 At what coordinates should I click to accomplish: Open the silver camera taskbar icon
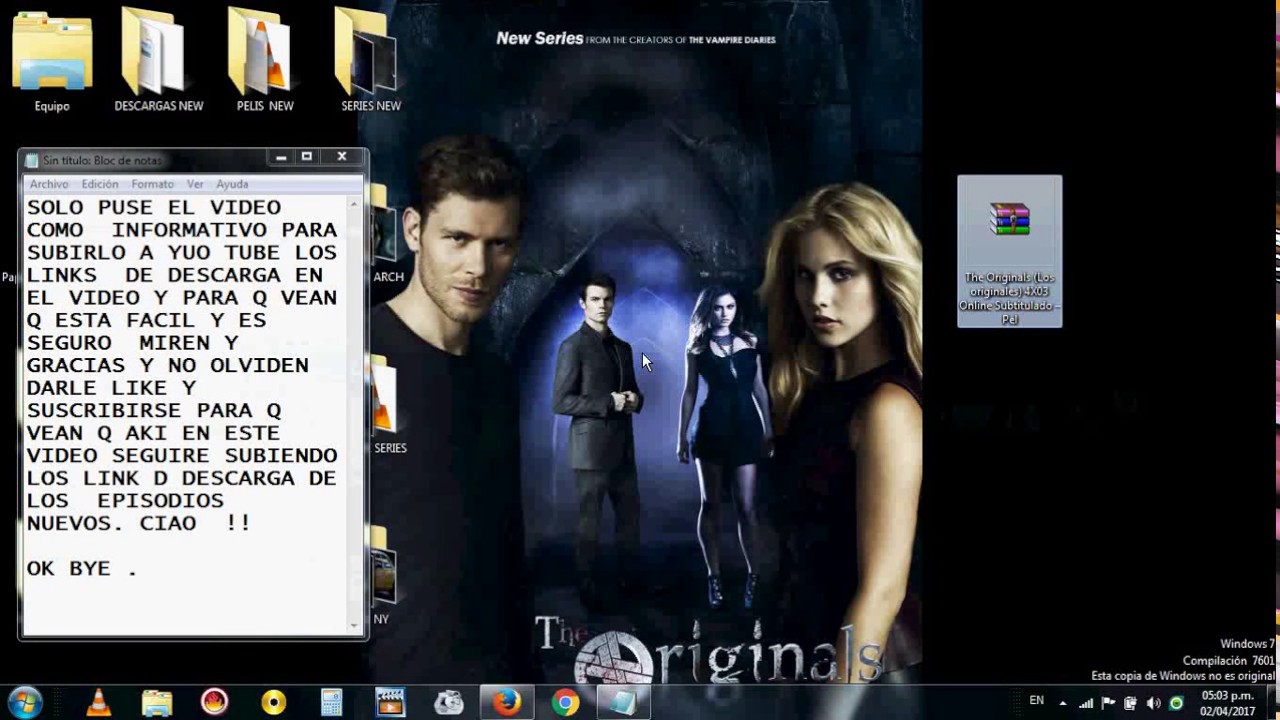pos(448,703)
